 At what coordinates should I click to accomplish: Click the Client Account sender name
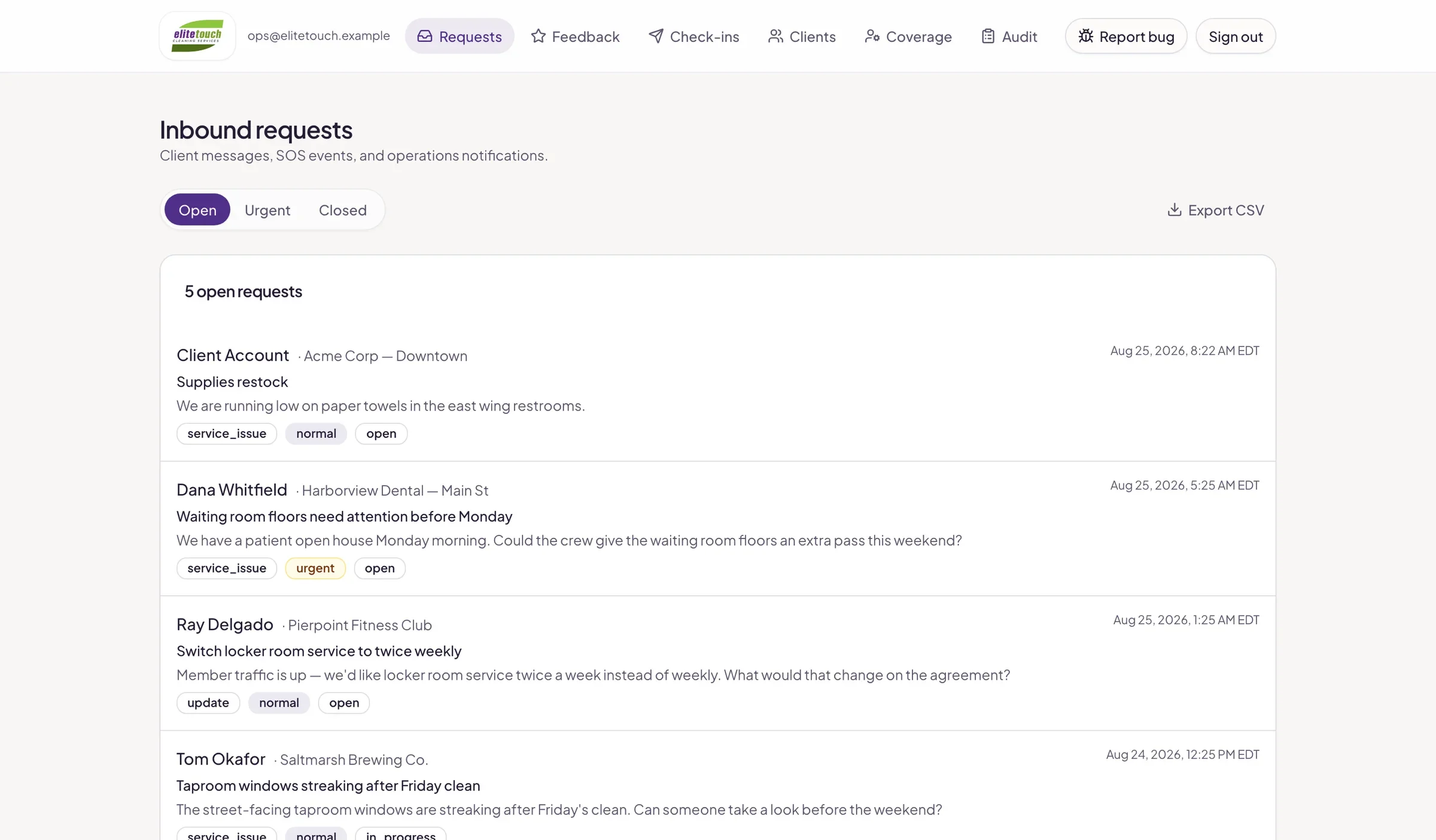[233, 355]
